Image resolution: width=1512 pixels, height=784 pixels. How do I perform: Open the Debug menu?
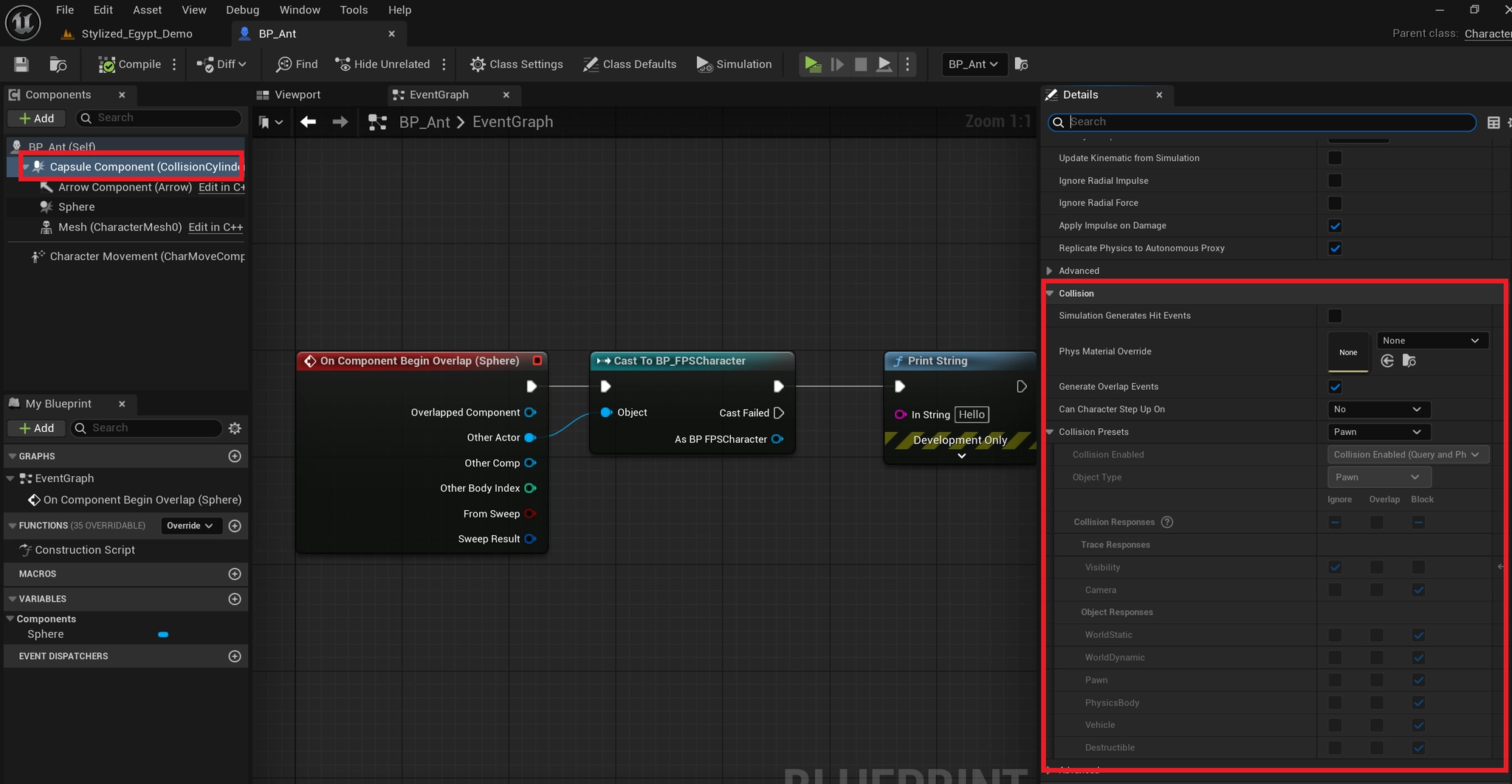242,10
